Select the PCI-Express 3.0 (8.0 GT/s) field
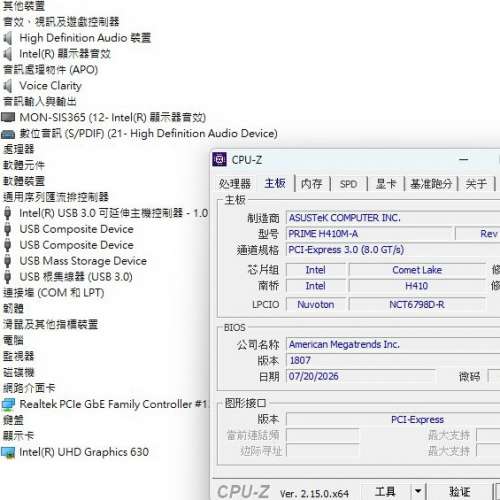The image size is (500, 500). point(393,250)
